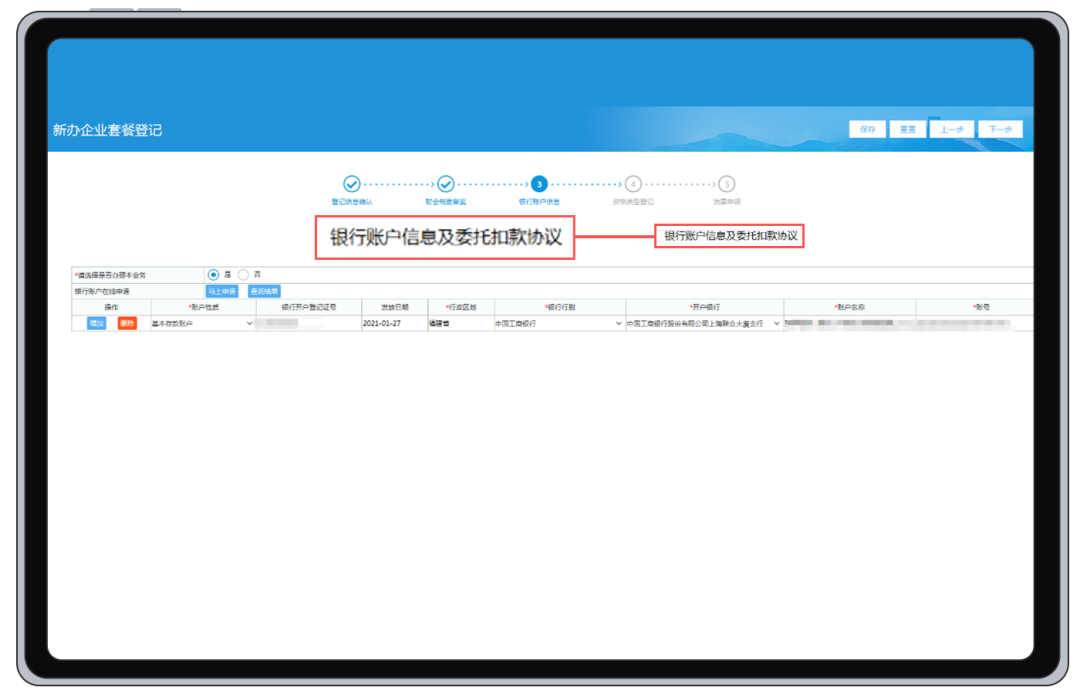Screen dimensions: 1080x694
Task: Click the 账号 input field
Action: click(974, 323)
